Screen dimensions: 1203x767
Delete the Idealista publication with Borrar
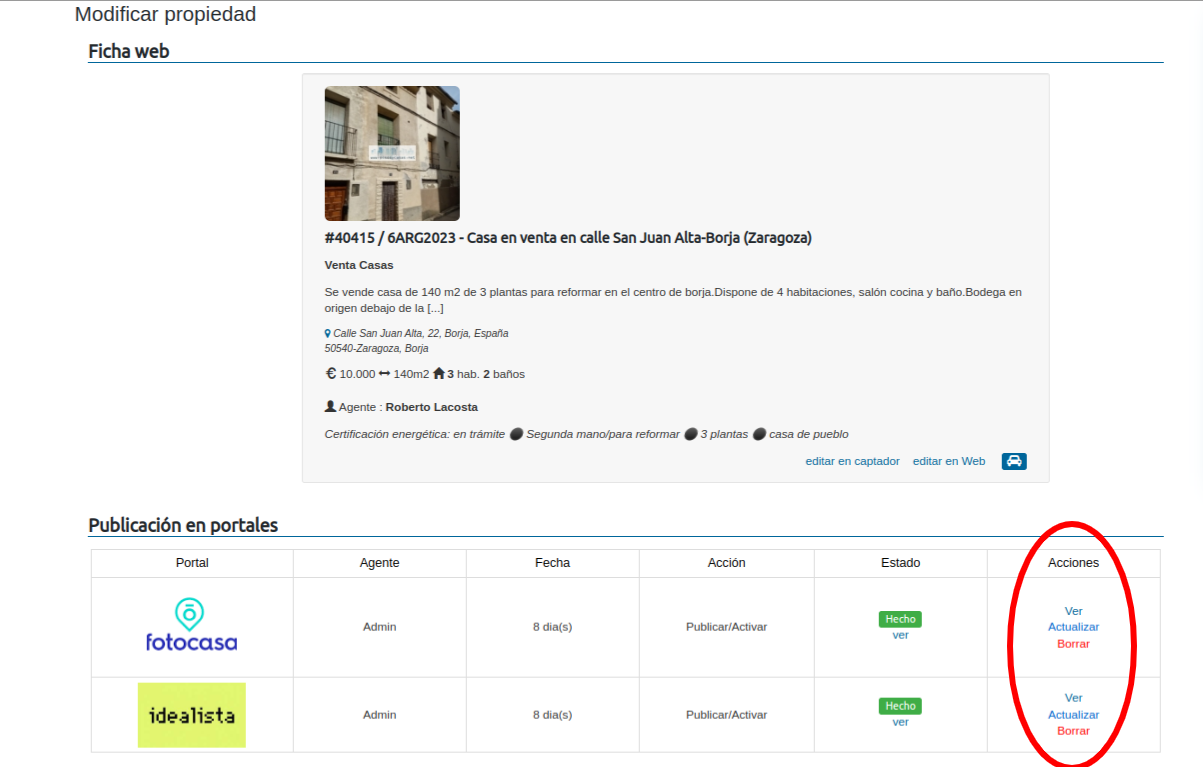coord(1073,731)
